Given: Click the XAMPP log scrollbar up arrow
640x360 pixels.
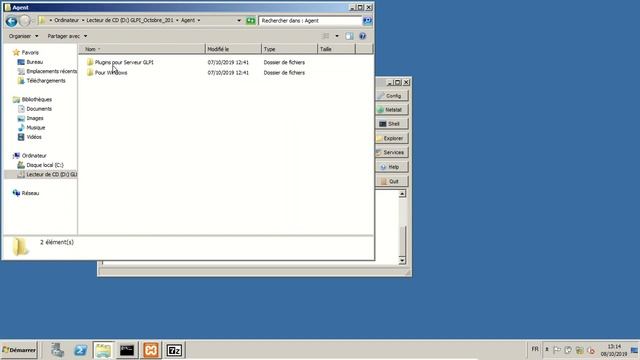Looking at the screenshot, I should pyautogui.click(x=402, y=193).
